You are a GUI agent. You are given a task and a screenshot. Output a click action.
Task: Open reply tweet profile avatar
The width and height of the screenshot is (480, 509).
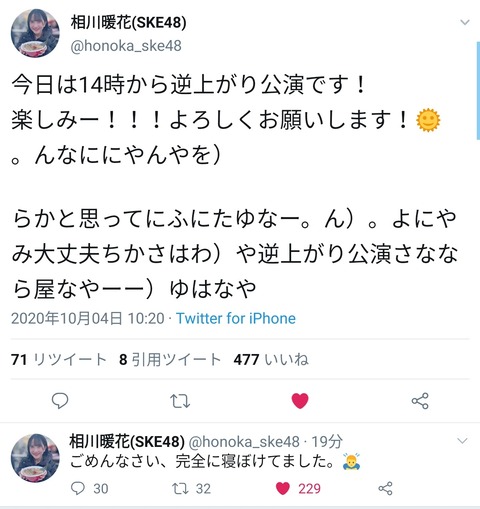coord(35,458)
